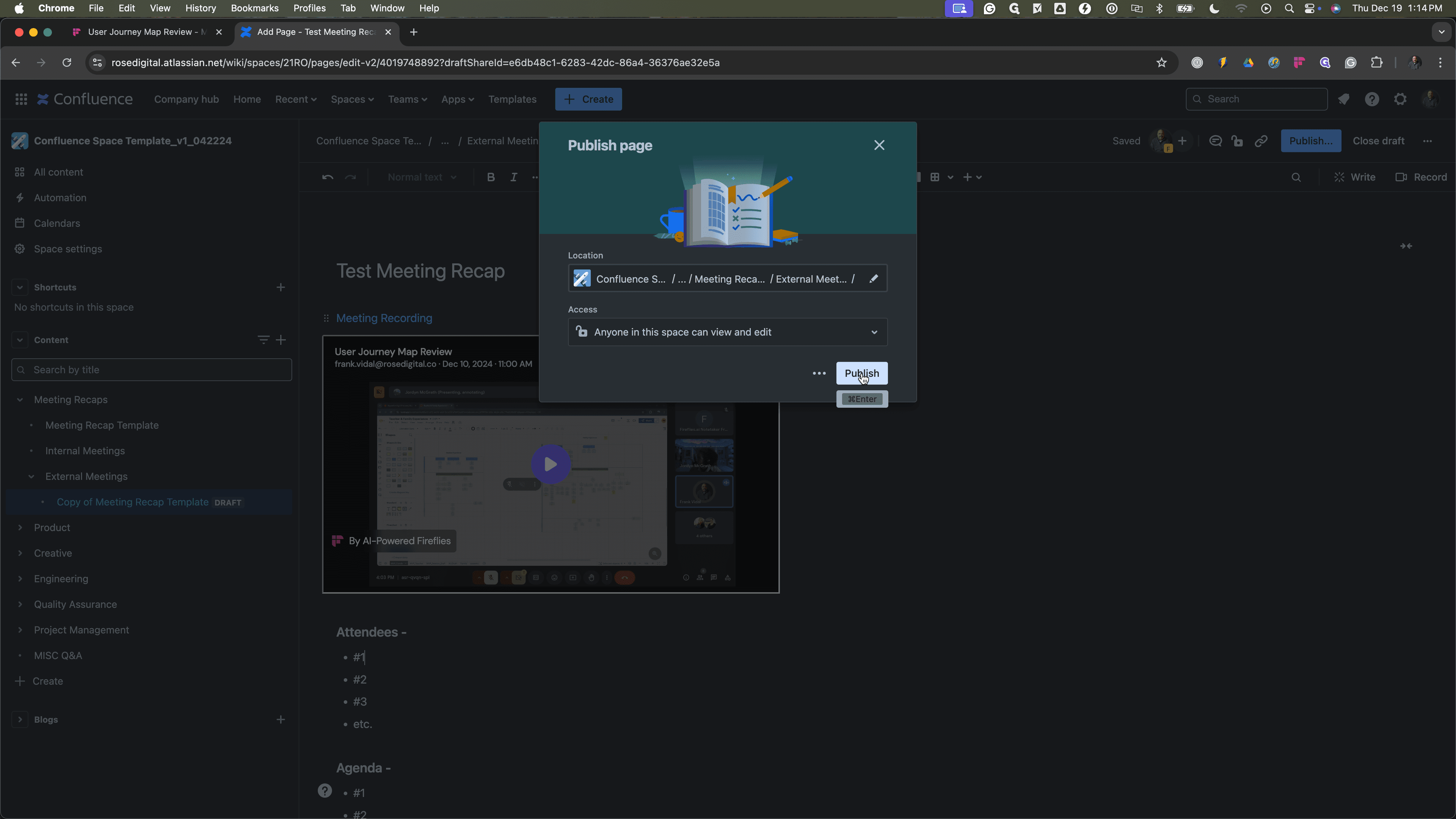
Task: Toggle italic formatting in editor toolbar
Action: (x=513, y=177)
